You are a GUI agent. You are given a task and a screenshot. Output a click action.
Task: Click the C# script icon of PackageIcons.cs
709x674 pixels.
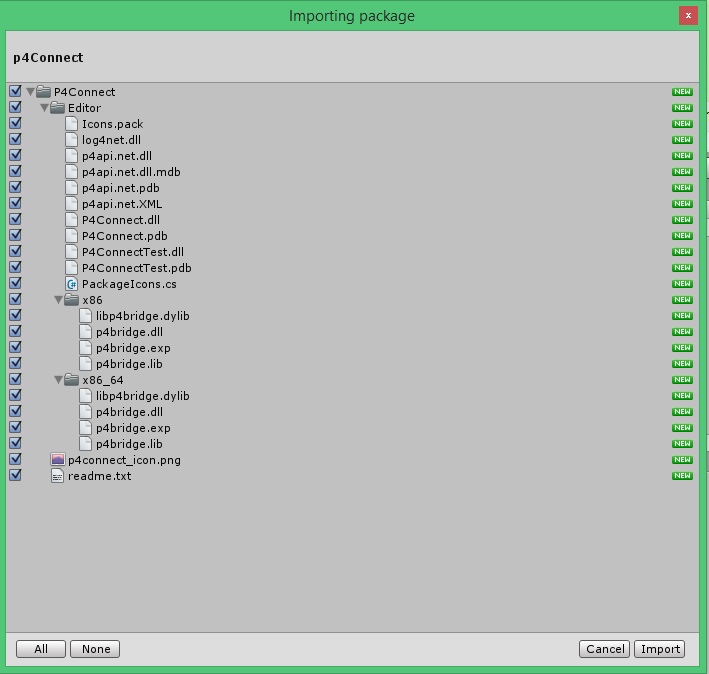(x=71, y=284)
